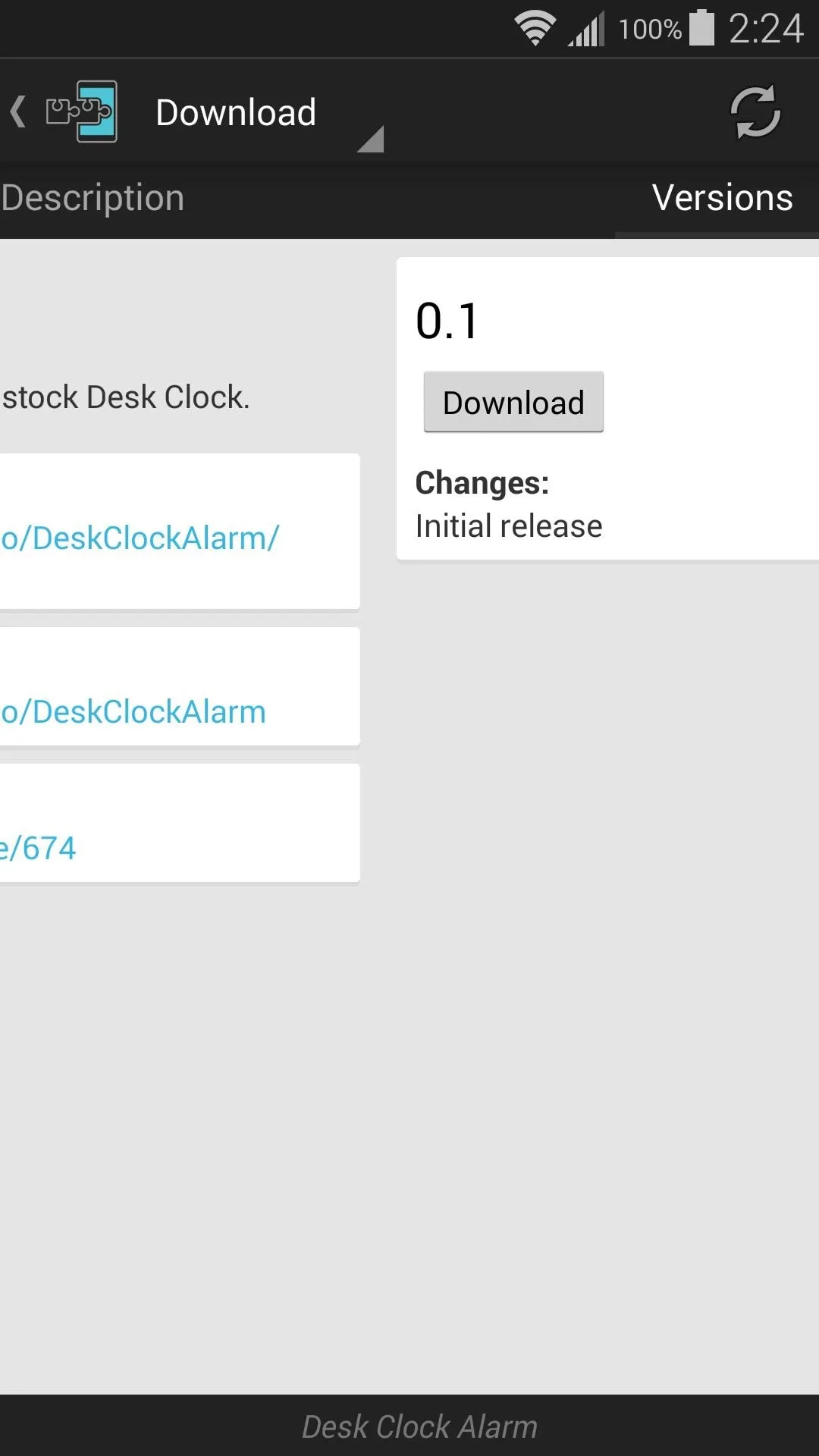Tap the 2:24 clock in status bar
Image resolution: width=819 pixels, height=1456 pixels.
pos(765,29)
